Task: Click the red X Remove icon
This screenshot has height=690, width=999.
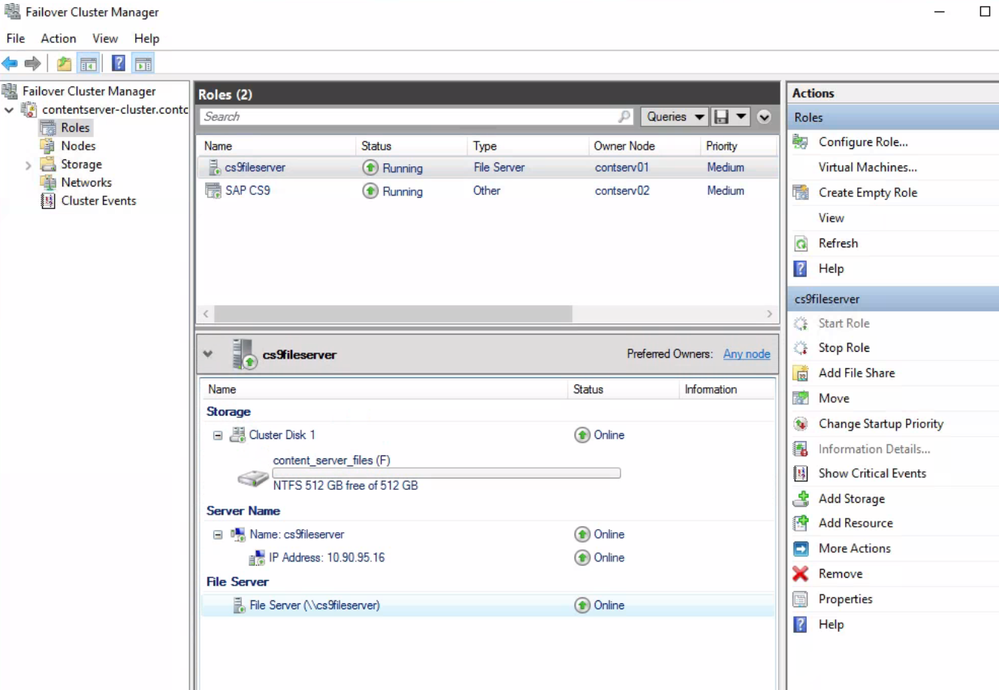Action: [x=800, y=573]
